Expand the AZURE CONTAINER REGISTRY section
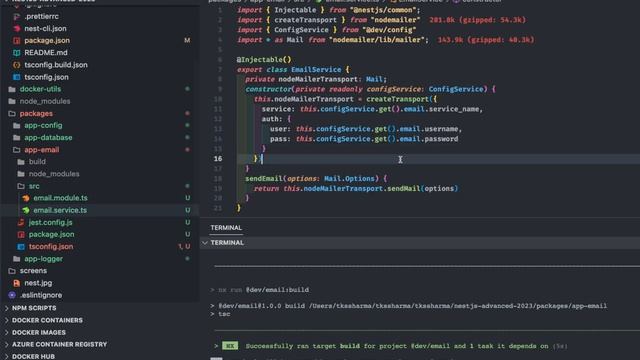Image resolution: width=640 pixels, height=360 pixels. pos(60,344)
